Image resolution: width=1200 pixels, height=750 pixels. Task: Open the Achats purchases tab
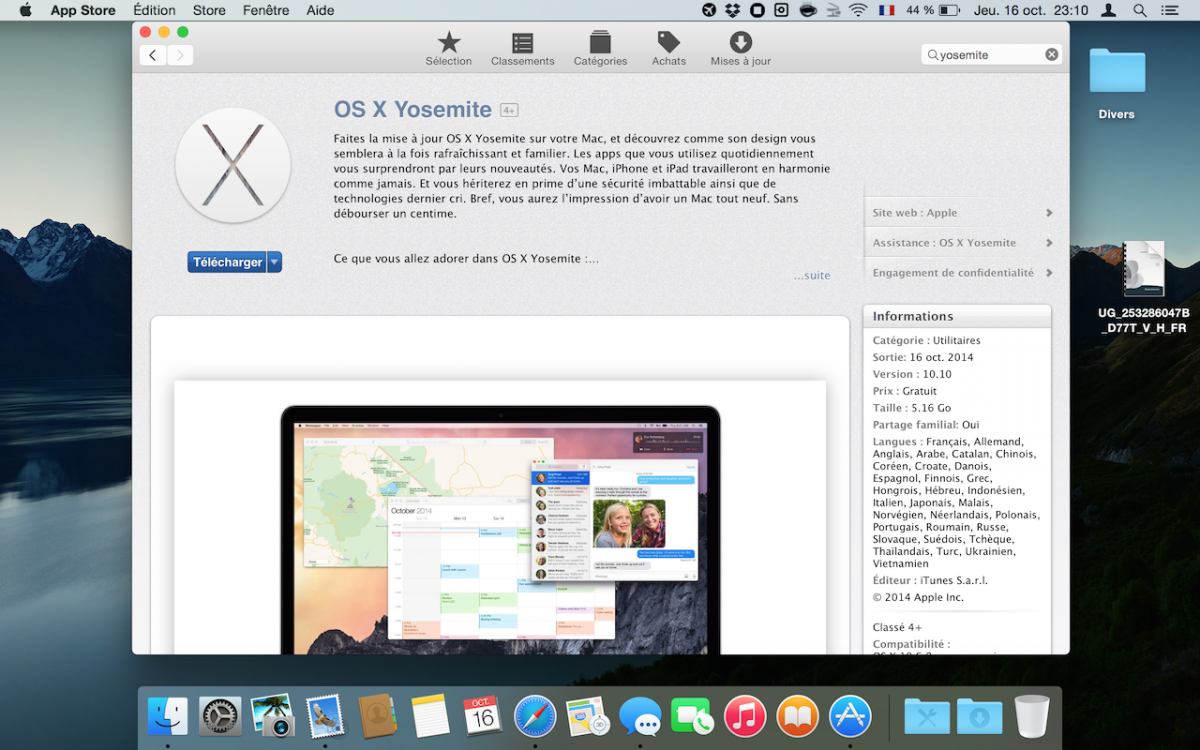pyautogui.click(x=669, y=48)
